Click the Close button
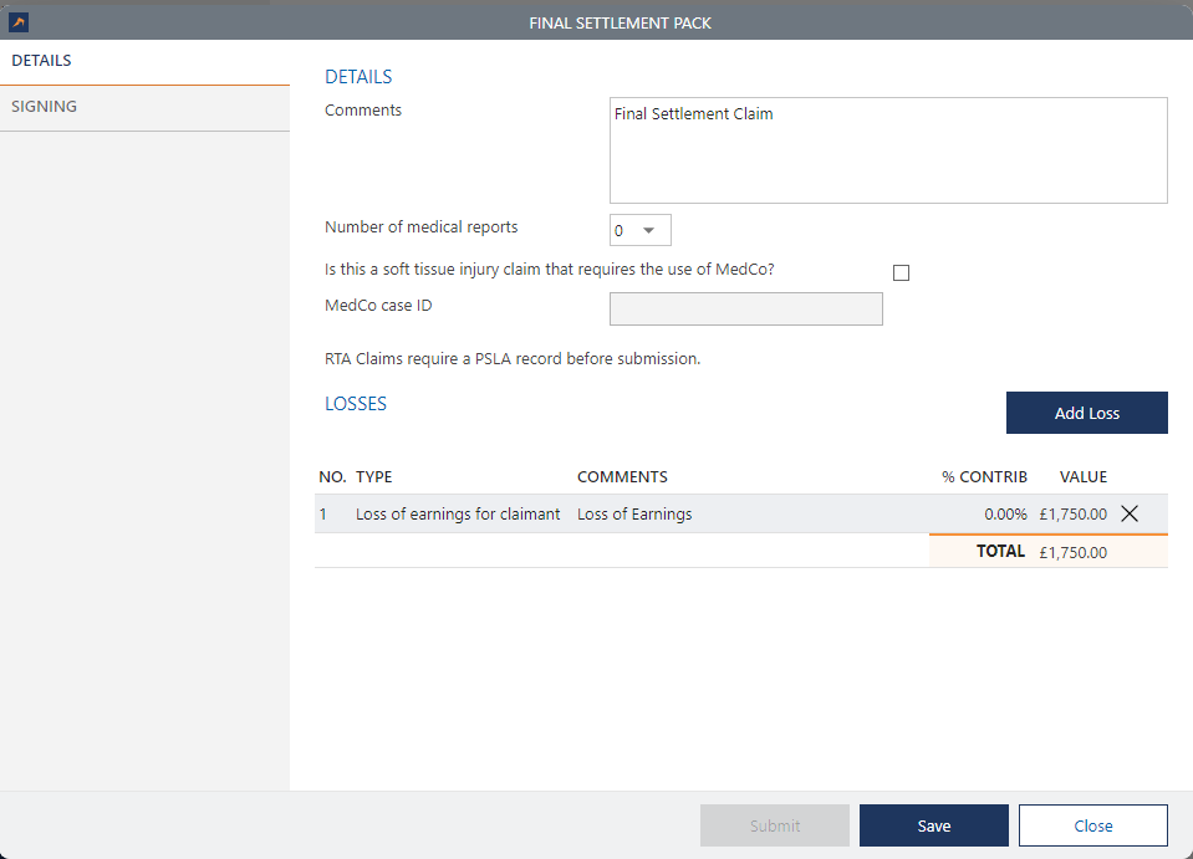 (1092, 826)
